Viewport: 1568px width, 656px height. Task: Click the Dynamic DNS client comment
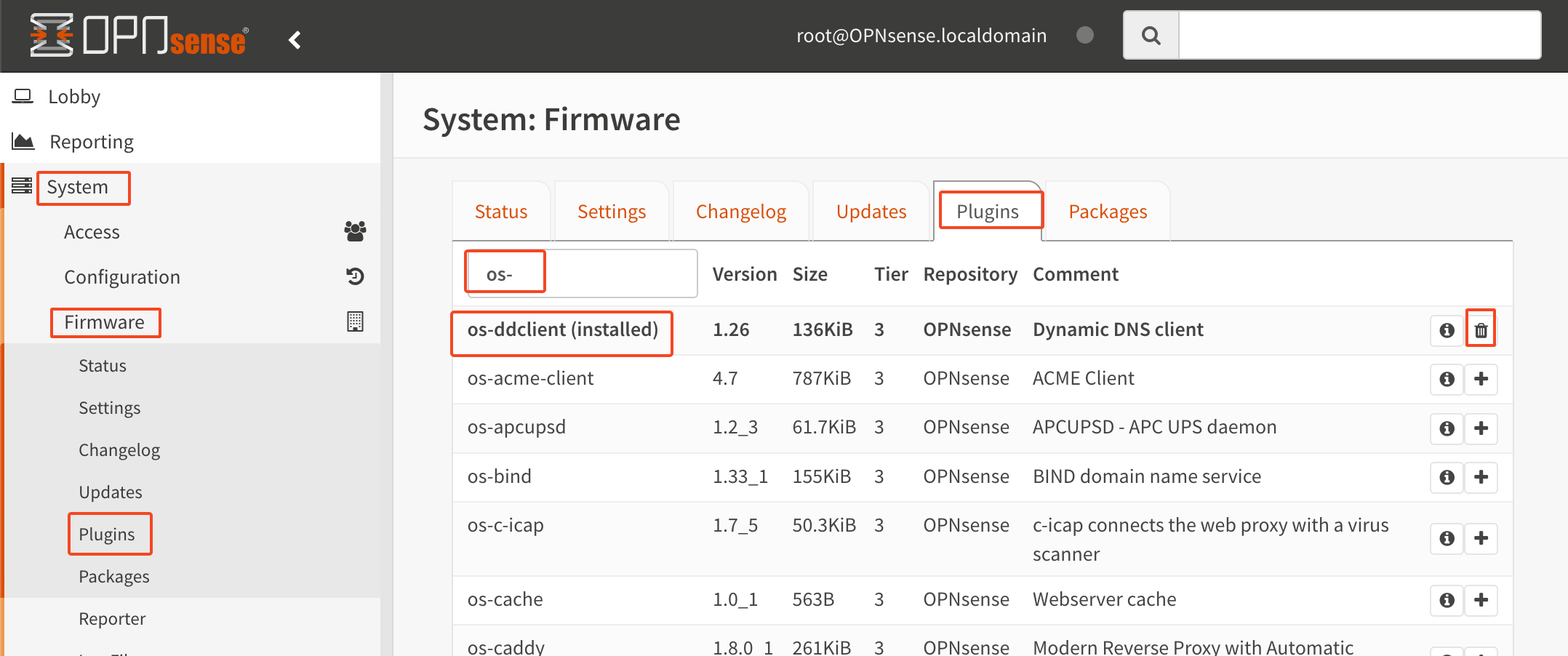click(x=1118, y=329)
